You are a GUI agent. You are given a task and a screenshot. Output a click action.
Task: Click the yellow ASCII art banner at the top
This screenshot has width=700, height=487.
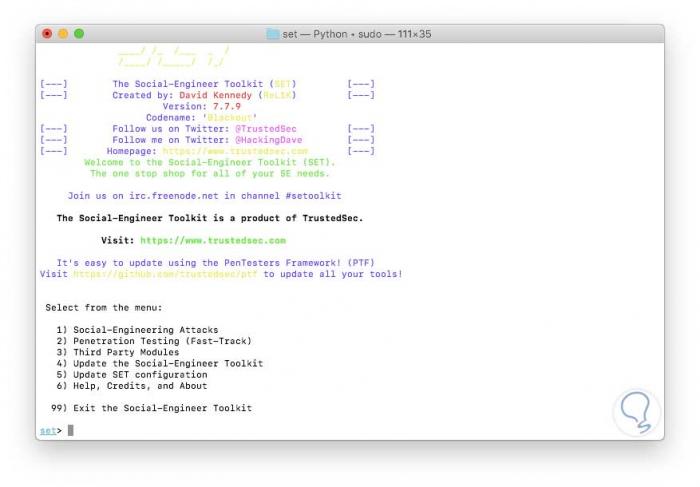coord(174,57)
